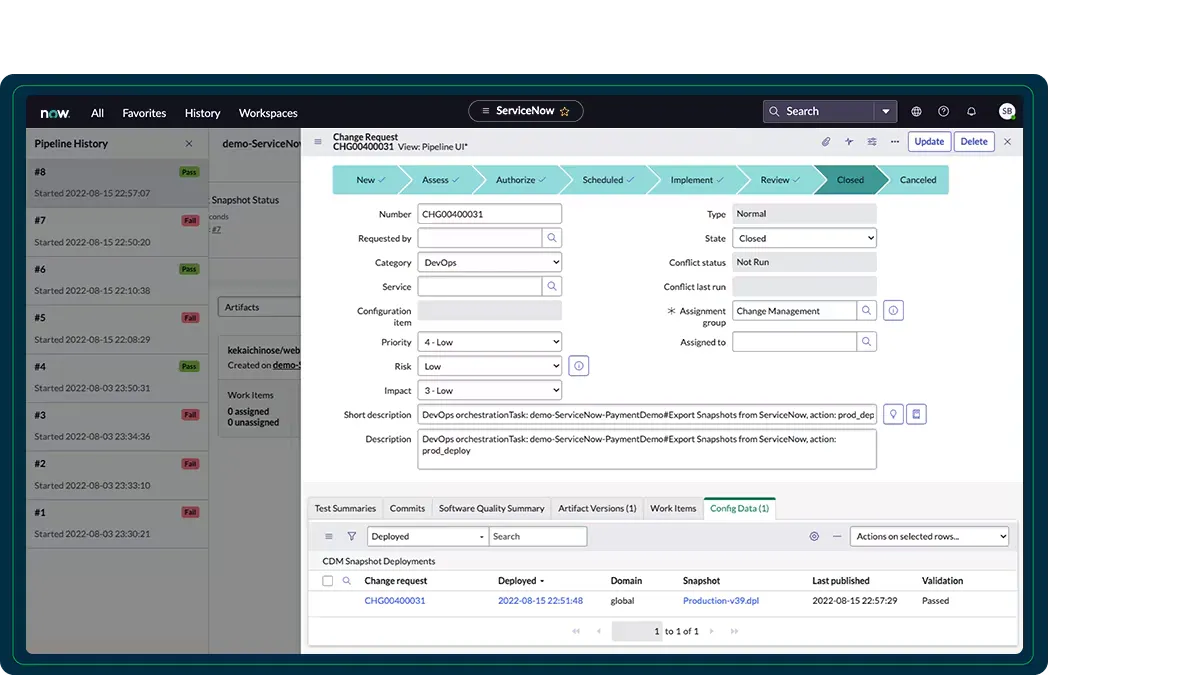
Task: Open the Production-v39.dpl snapshot link
Action: tap(720, 601)
